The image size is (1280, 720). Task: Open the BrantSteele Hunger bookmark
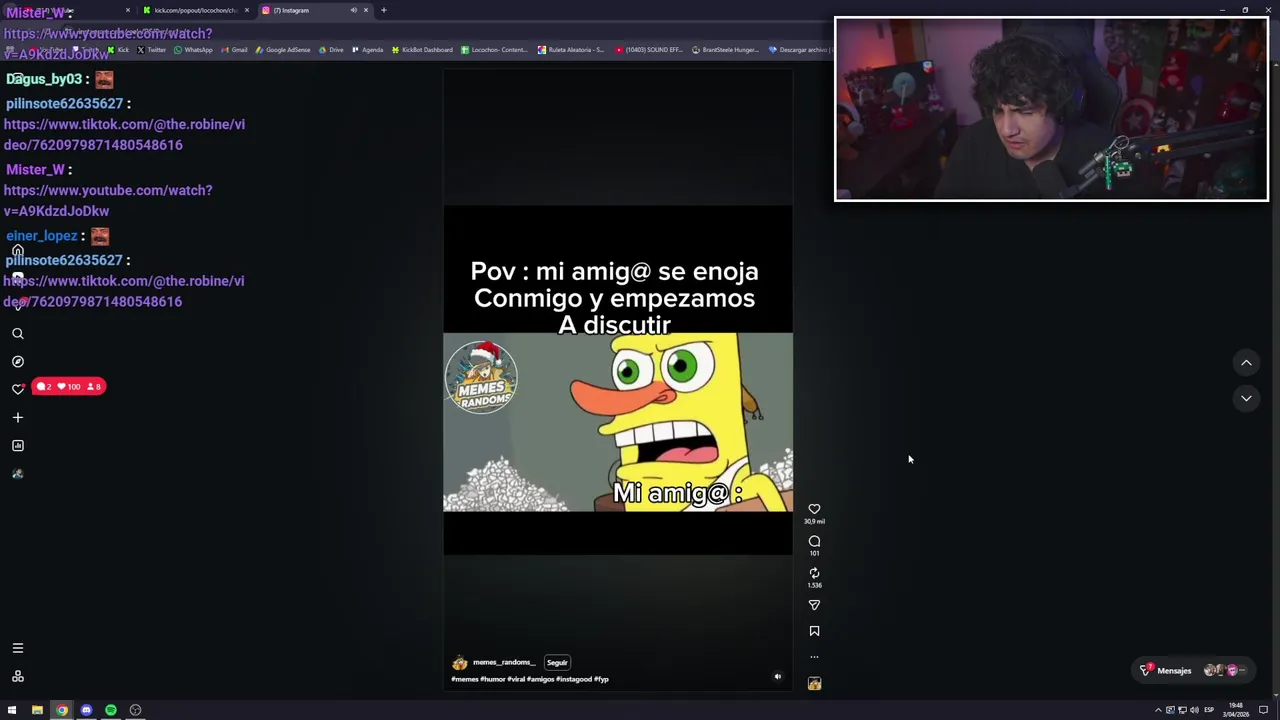click(726, 50)
